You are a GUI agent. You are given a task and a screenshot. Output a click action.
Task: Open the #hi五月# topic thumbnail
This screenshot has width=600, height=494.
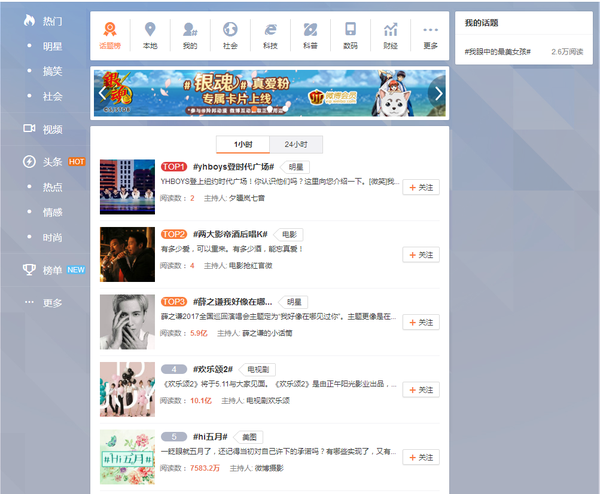[127, 456]
